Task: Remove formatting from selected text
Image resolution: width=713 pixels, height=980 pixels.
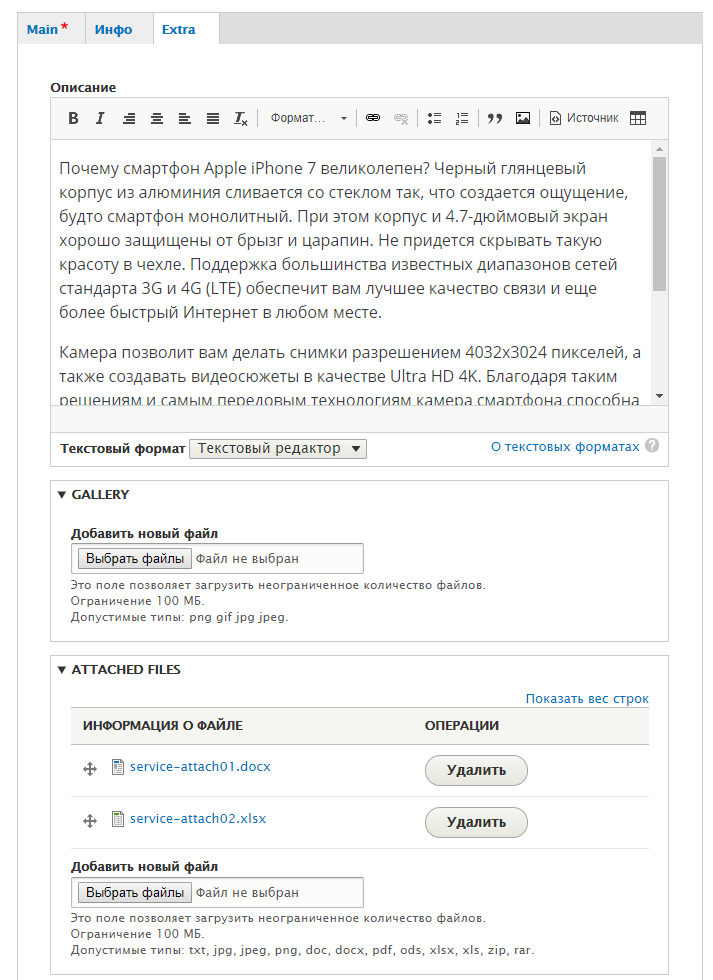Action: pyautogui.click(x=241, y=118)
